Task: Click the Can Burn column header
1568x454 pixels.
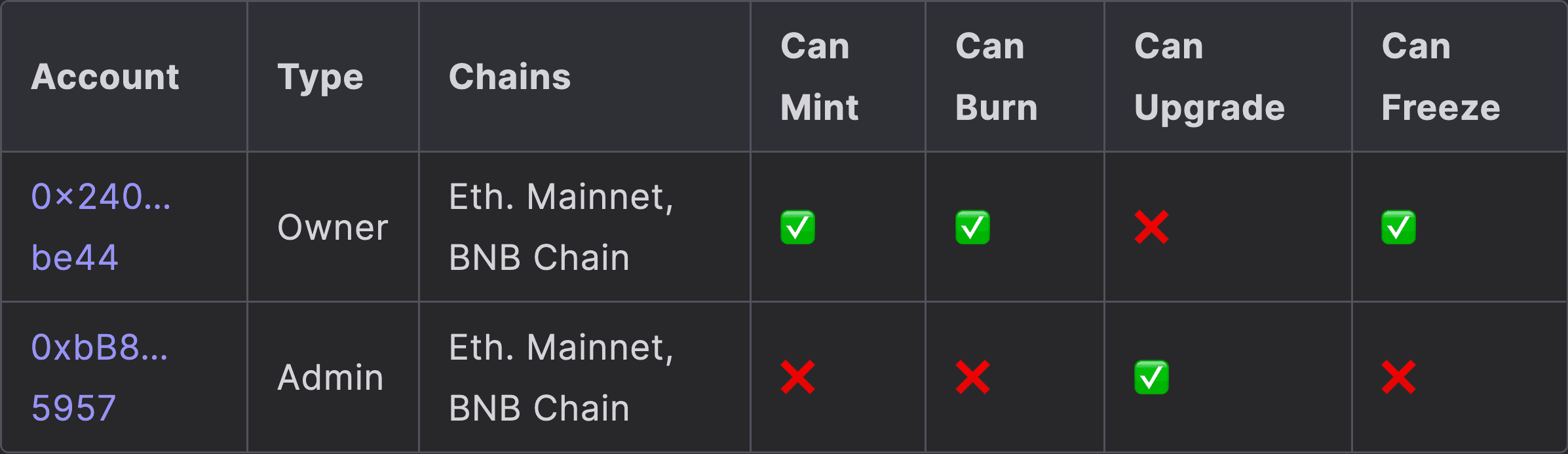Action: (x=996, y=77)
